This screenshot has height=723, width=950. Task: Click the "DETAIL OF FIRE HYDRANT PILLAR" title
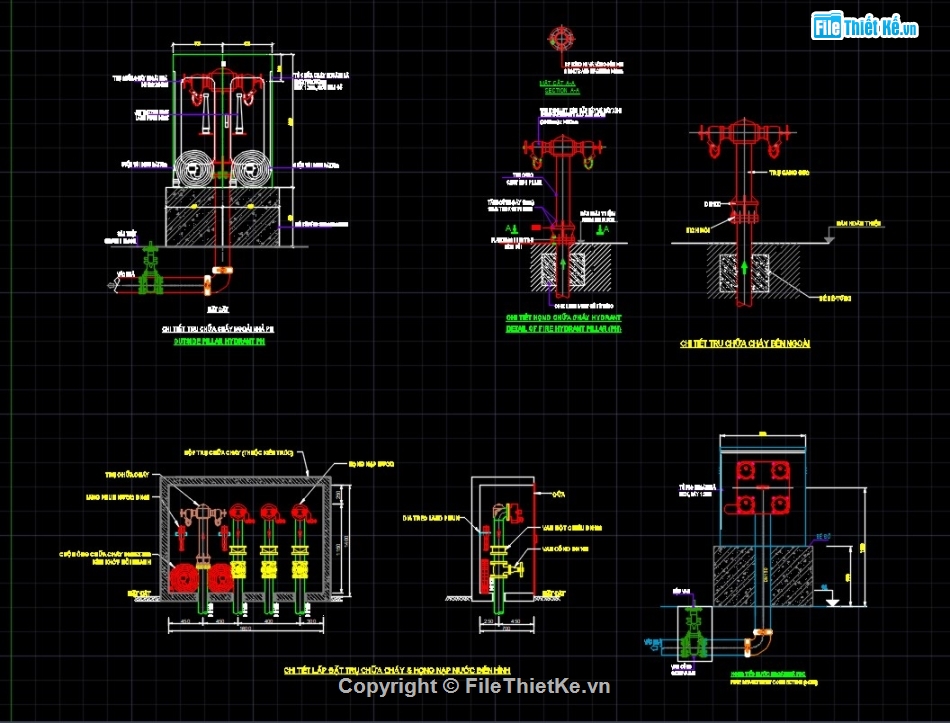564,328
